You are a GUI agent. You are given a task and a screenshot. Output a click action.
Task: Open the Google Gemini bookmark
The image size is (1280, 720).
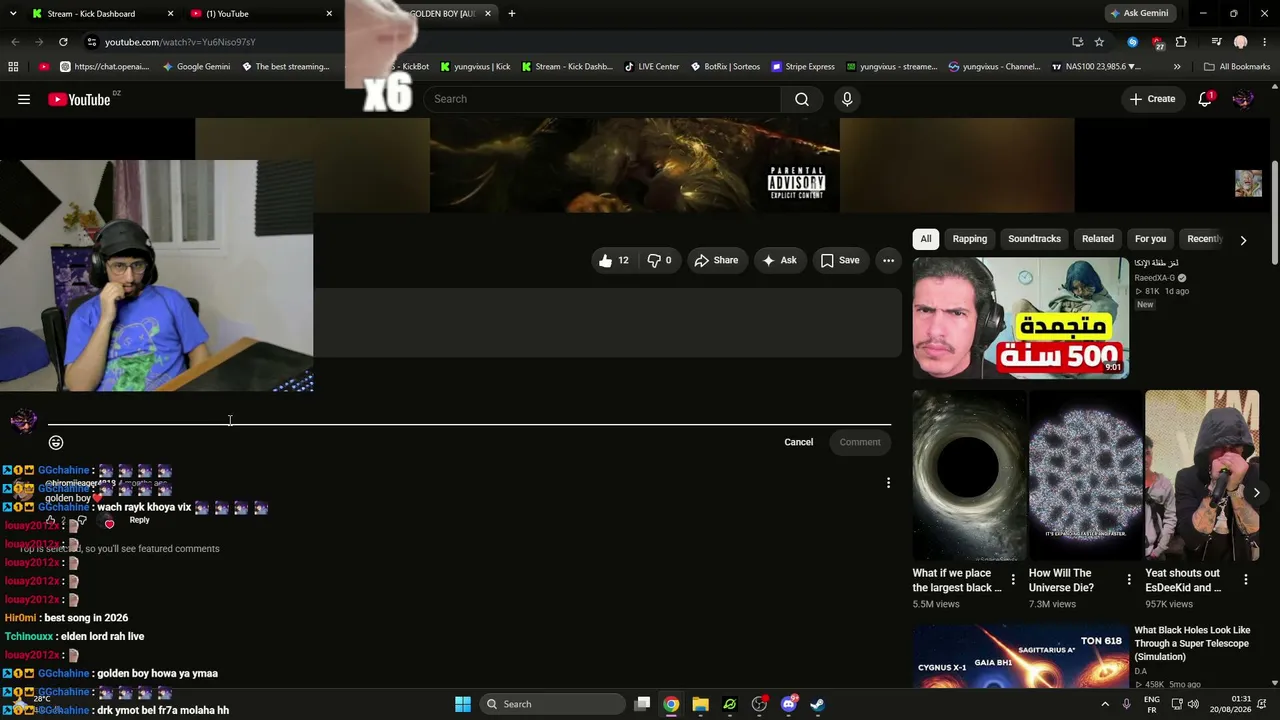tap(195, 67)
